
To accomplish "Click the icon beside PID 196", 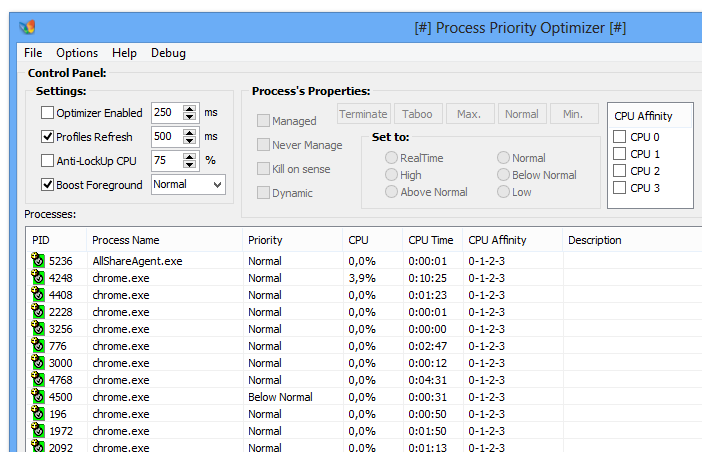I will coord(38,414).
